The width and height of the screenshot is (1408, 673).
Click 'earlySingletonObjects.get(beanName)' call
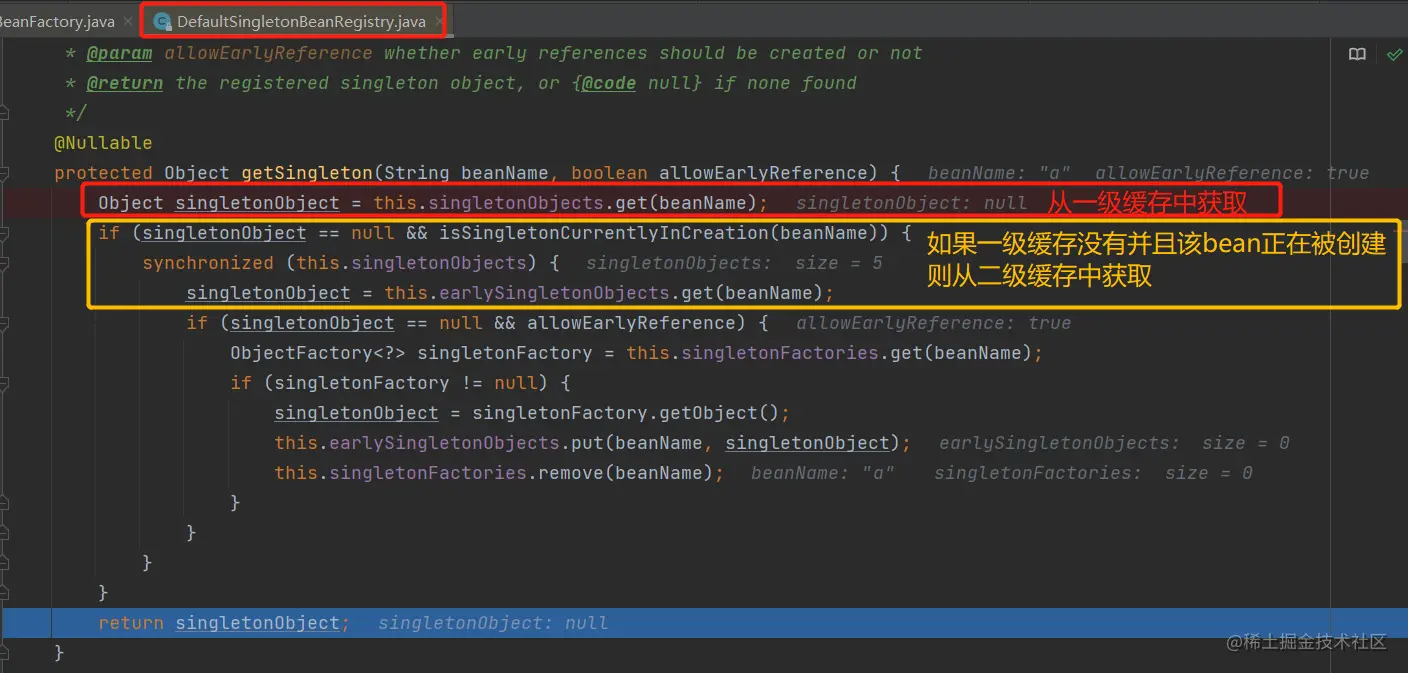tap(629, 293)
